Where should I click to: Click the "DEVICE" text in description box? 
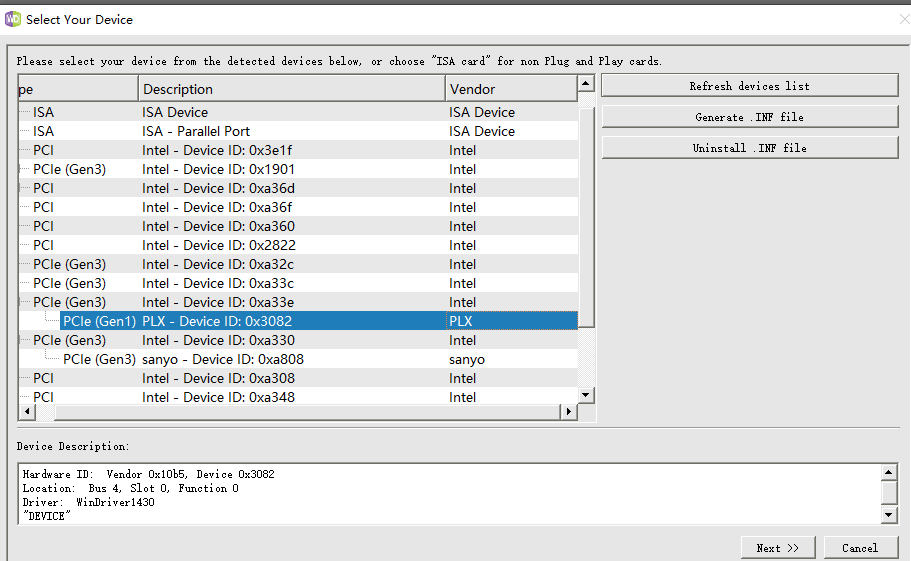(x=46, y=516)
